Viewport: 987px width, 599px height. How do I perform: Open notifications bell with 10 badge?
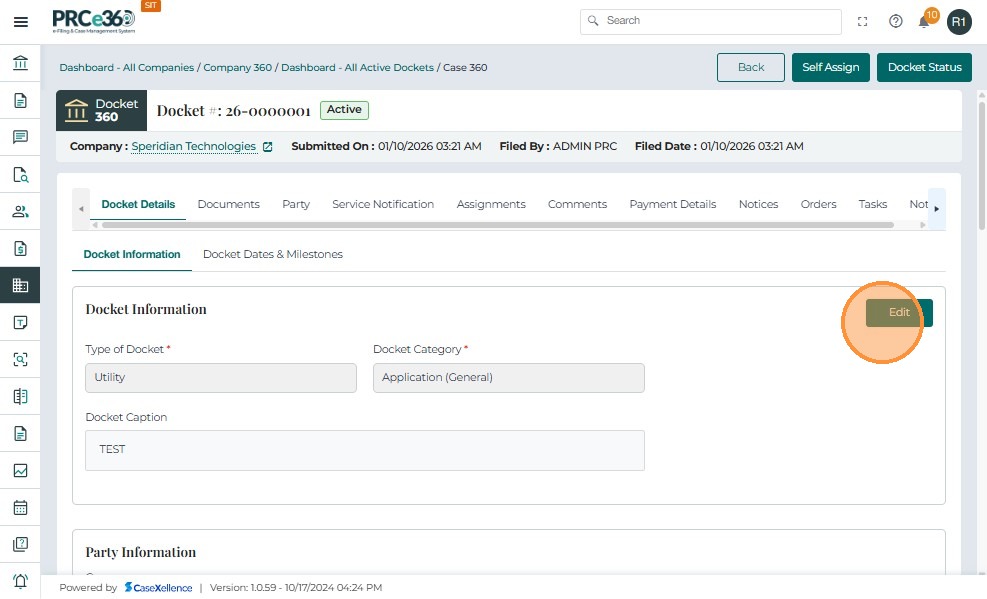click(925, 22)
